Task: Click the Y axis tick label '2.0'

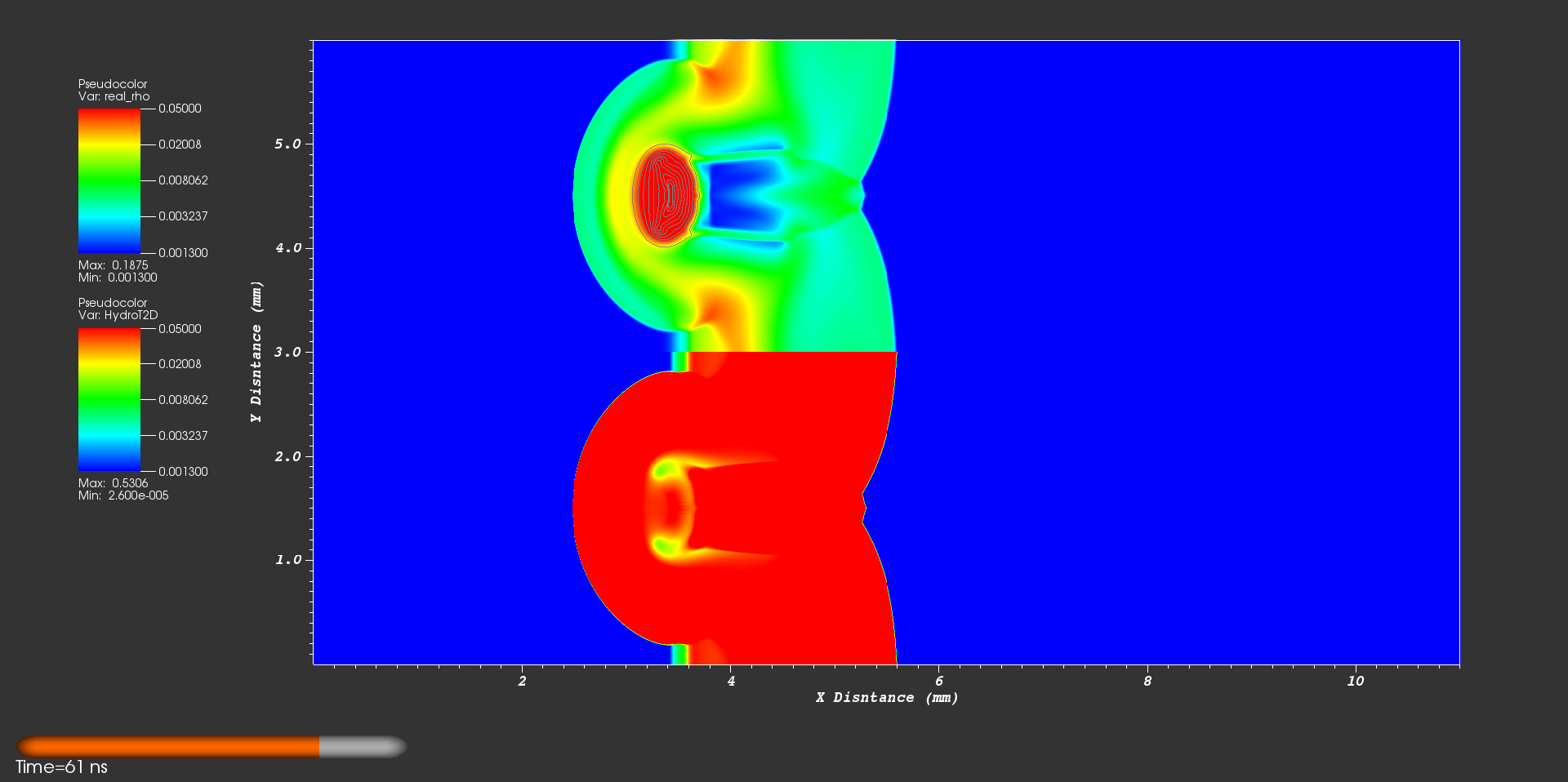Action: pos(287,456)
